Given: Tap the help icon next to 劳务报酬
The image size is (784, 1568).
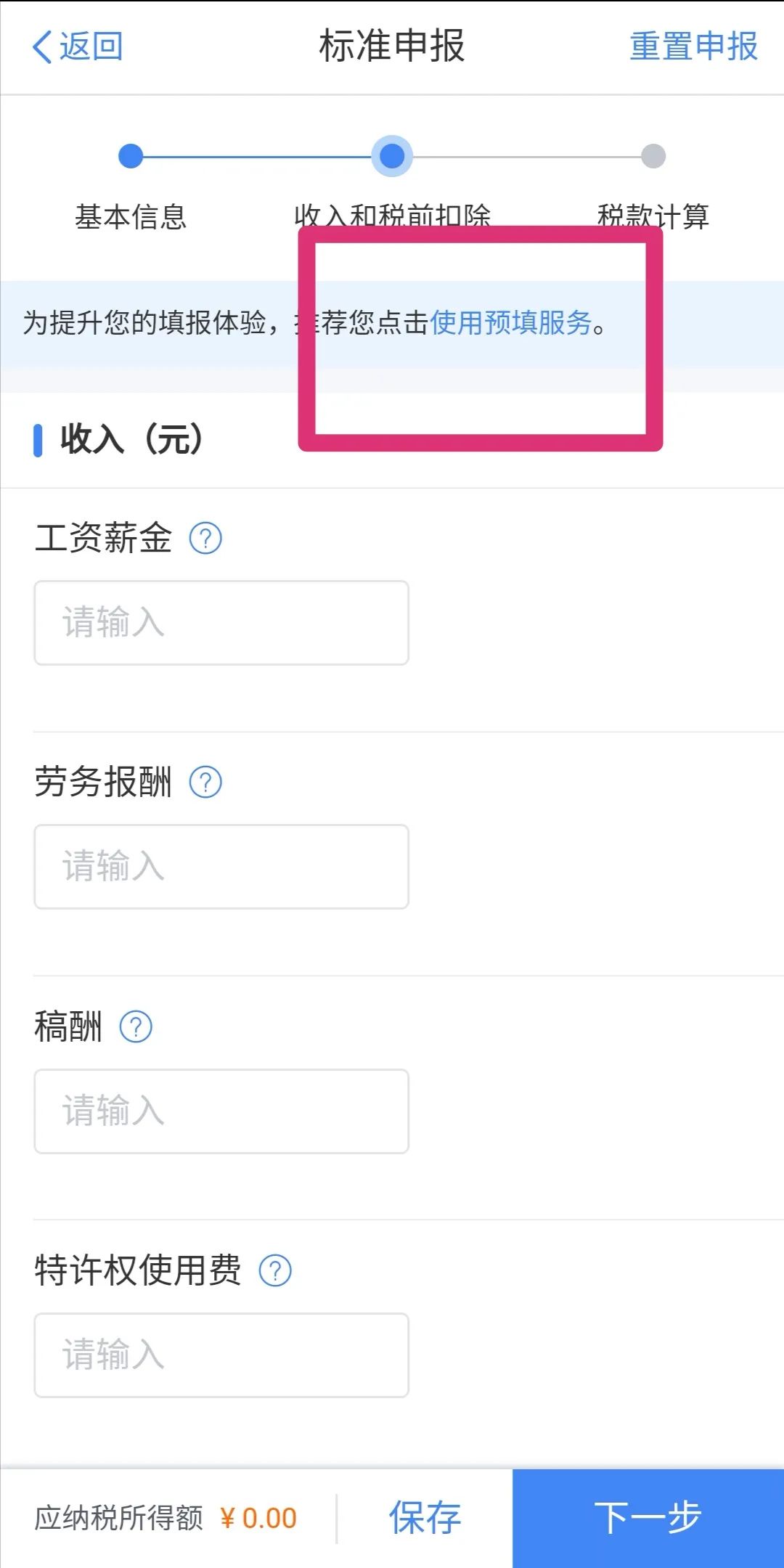Looking at the screenshot, I should point(205,781).
